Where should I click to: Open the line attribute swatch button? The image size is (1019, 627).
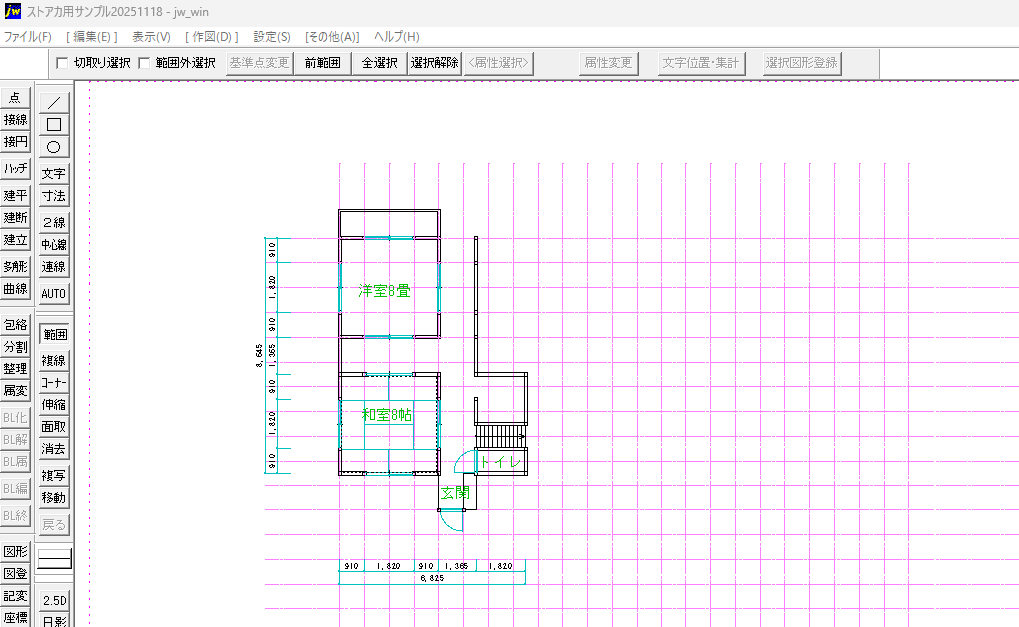(x=54, y=560)
